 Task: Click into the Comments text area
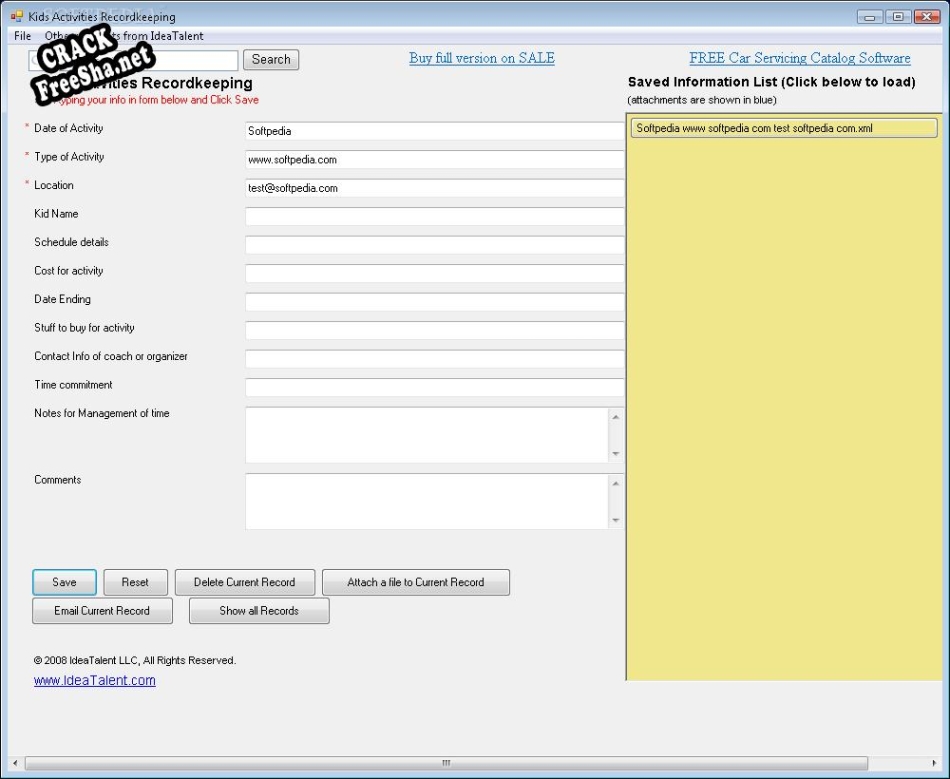tap(427, 501)
